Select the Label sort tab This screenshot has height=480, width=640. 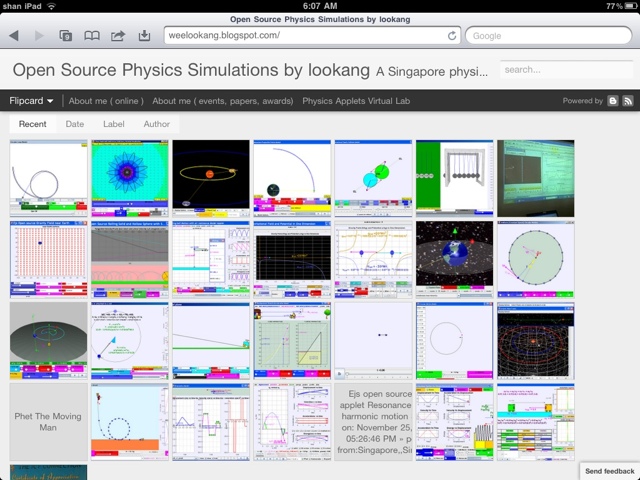pos(113,124)
